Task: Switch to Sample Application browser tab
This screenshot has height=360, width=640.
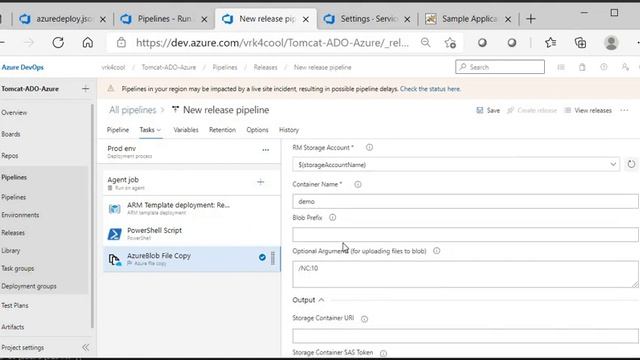Action: pyautogui.click(x=468, y=19)
